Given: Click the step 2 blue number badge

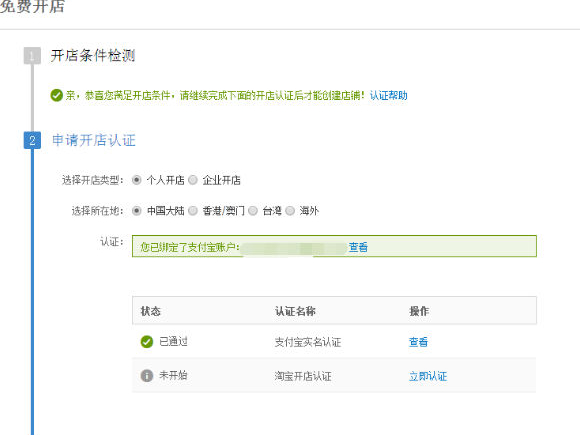Looking at the screenshot, I should point(32,140).
